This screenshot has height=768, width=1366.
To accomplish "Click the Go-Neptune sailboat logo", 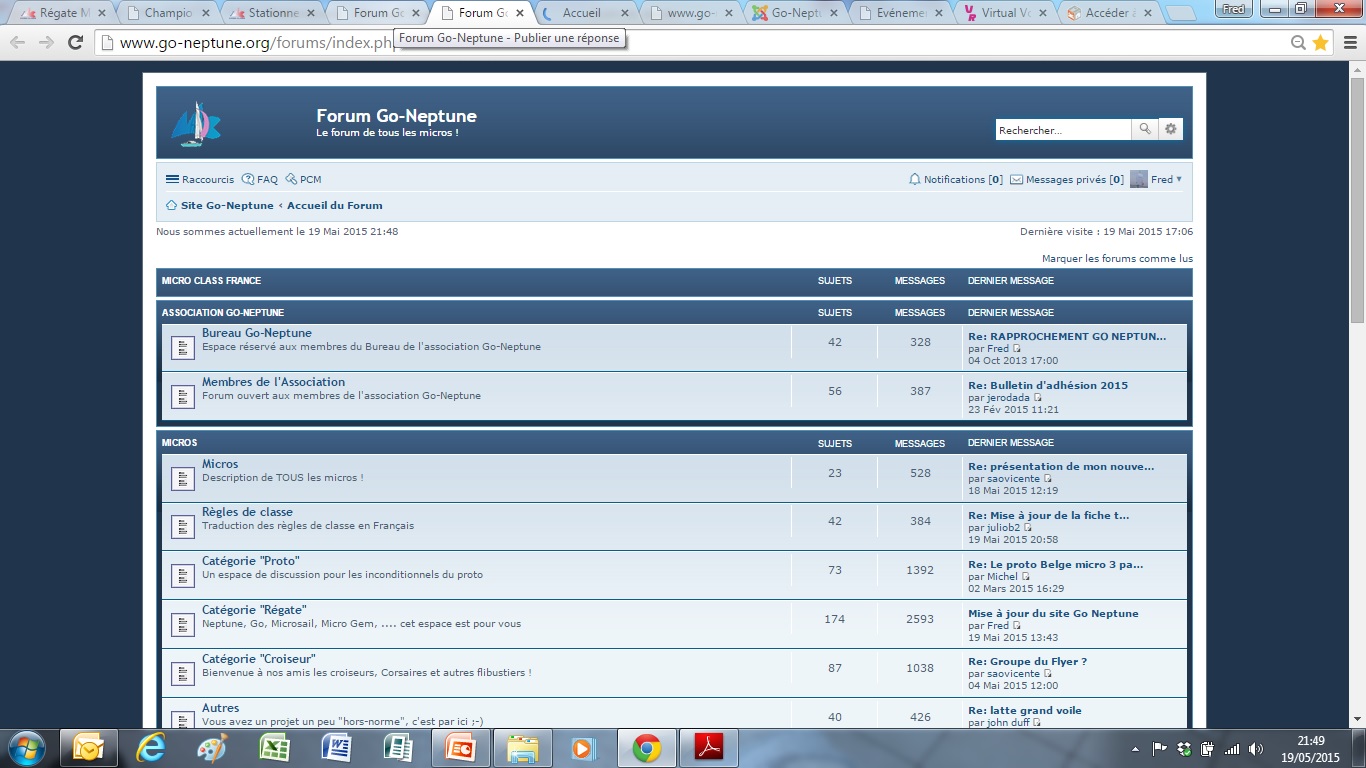I will [195, 124].
